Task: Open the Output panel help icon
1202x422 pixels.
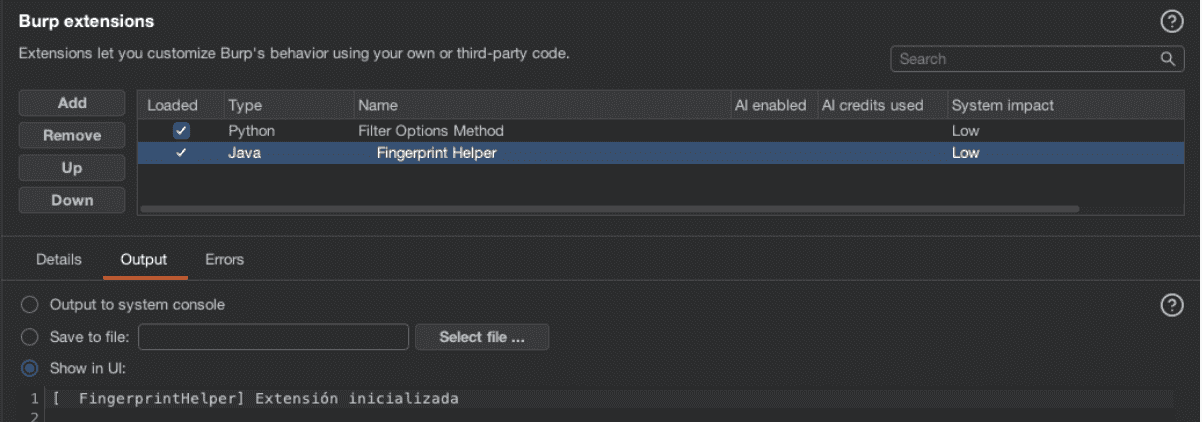Action: 1171,306
